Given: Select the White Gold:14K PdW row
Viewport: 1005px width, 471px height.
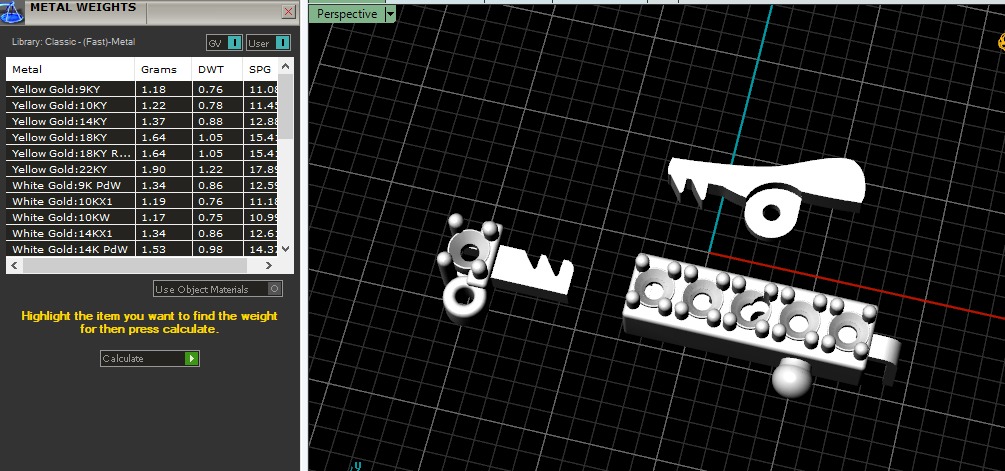Looking at the screenshot, I should click(x=143, y=249).
